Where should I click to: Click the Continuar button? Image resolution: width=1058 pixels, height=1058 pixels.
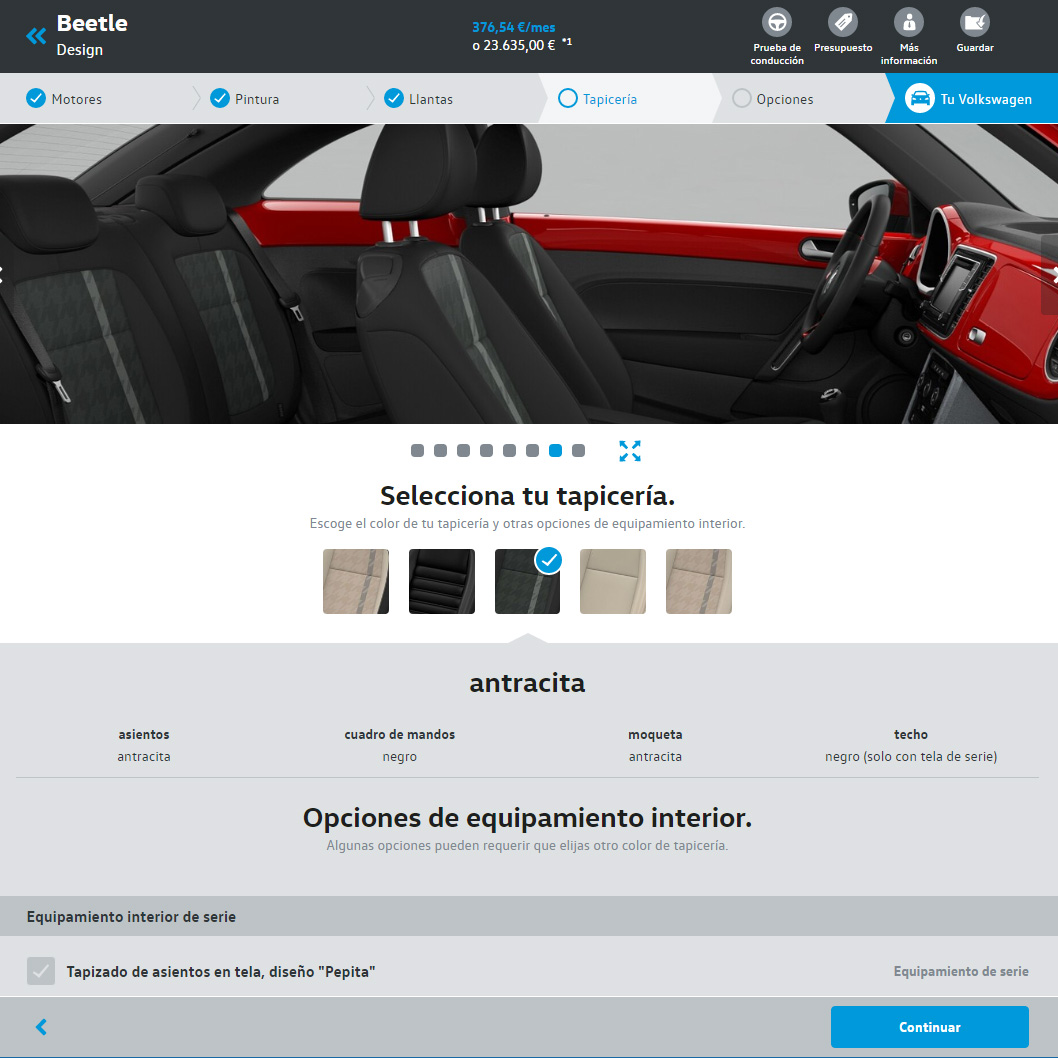929,1026
